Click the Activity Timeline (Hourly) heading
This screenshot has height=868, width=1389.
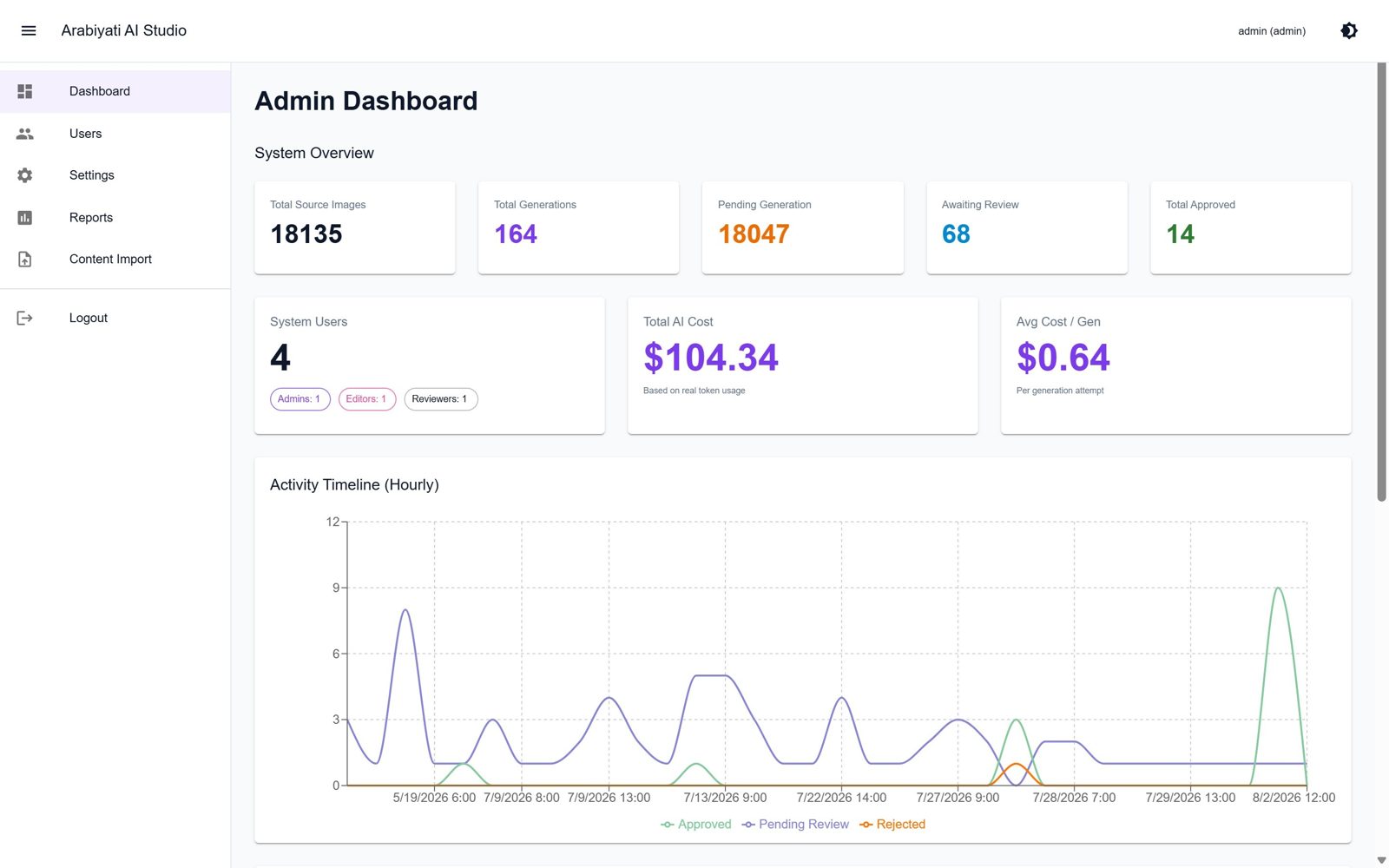(354, 485)
